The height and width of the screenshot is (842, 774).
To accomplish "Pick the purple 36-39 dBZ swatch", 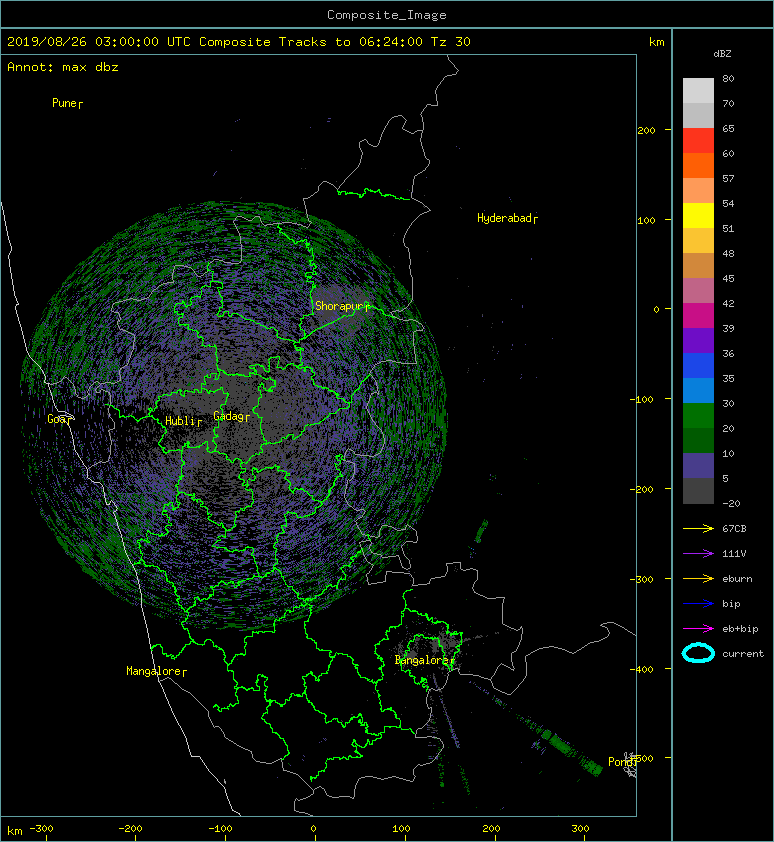I will pos(698,341).
